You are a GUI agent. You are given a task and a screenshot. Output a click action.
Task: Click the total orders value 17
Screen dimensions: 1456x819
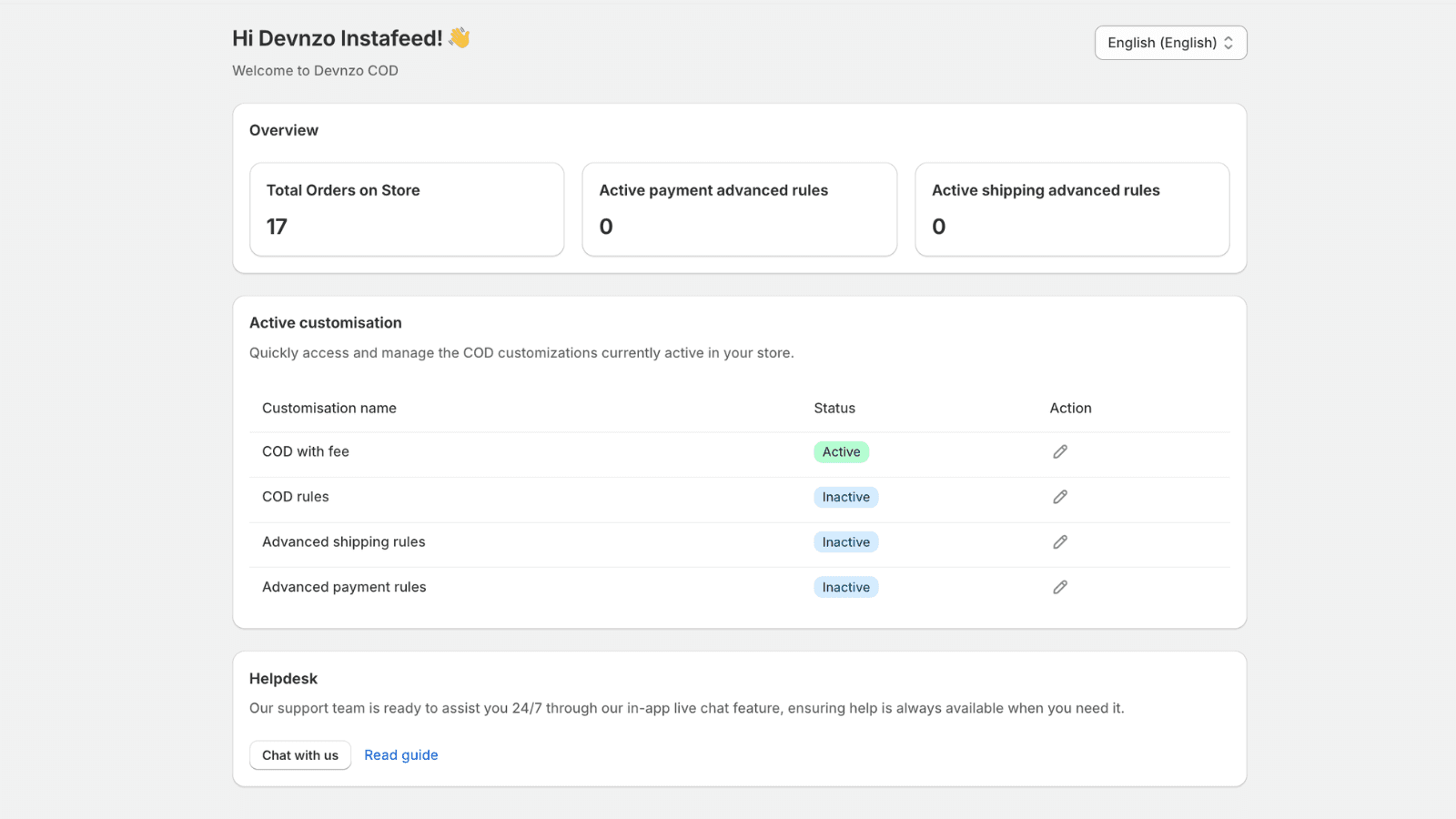[277, 227]
